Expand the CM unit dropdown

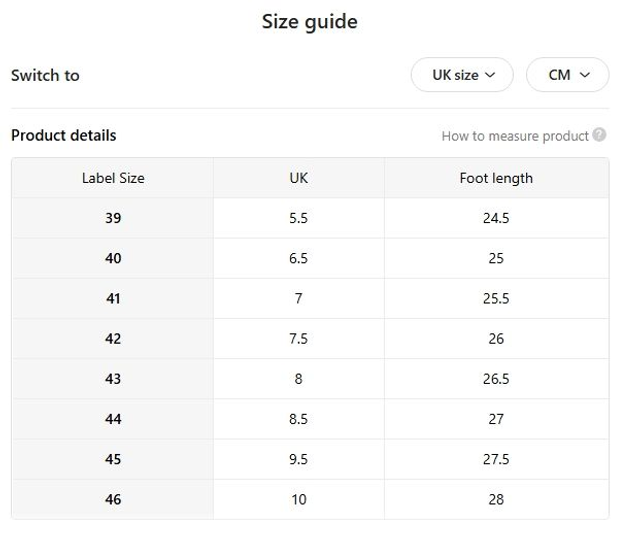567,75
